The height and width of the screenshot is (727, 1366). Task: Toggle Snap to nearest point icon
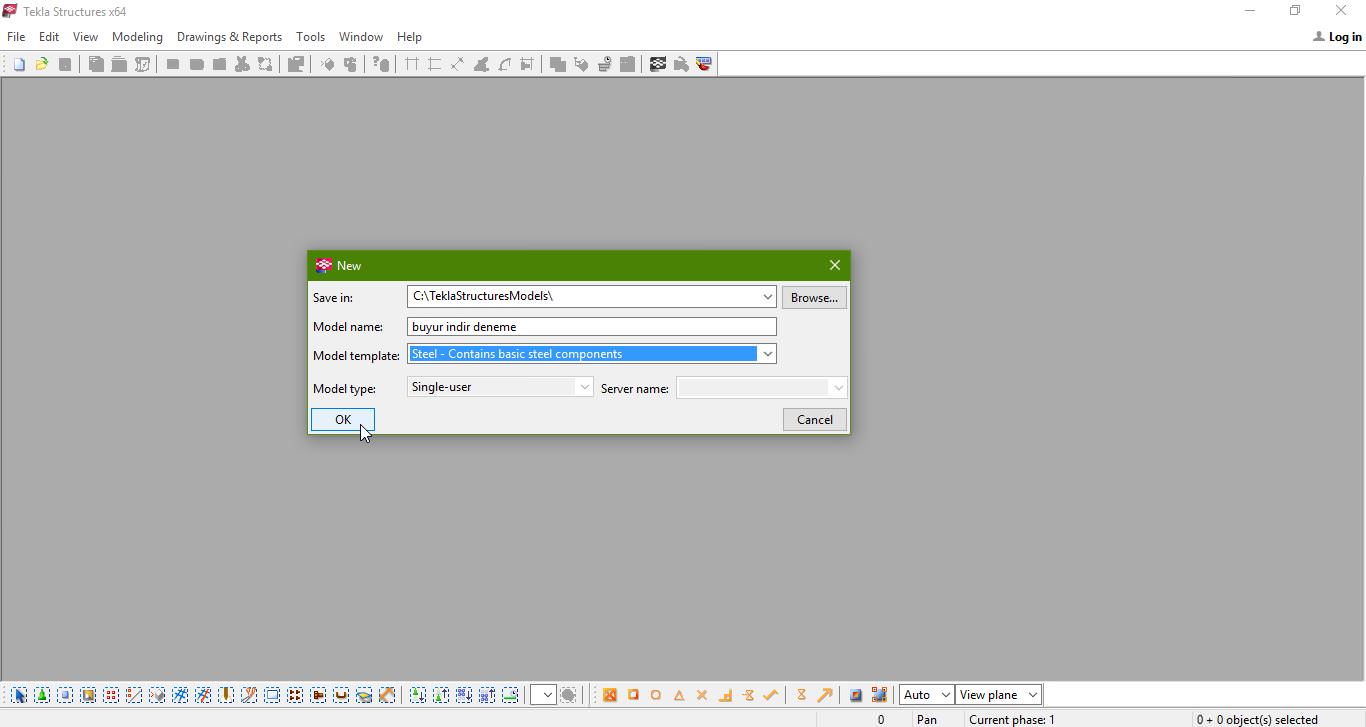[x=748, y=695]
